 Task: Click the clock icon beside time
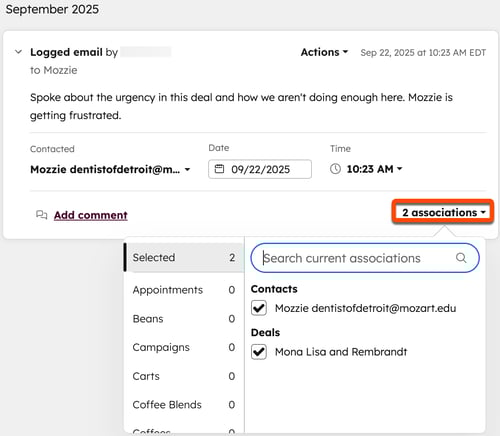tap(335, 169)
